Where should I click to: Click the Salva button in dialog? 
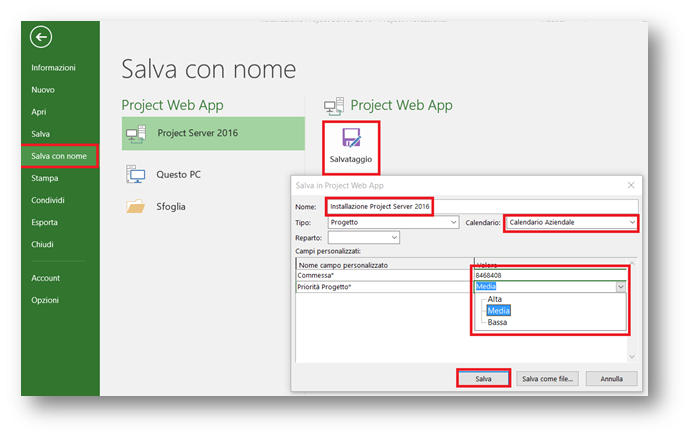pyautogui.click(x=483, y=379)
